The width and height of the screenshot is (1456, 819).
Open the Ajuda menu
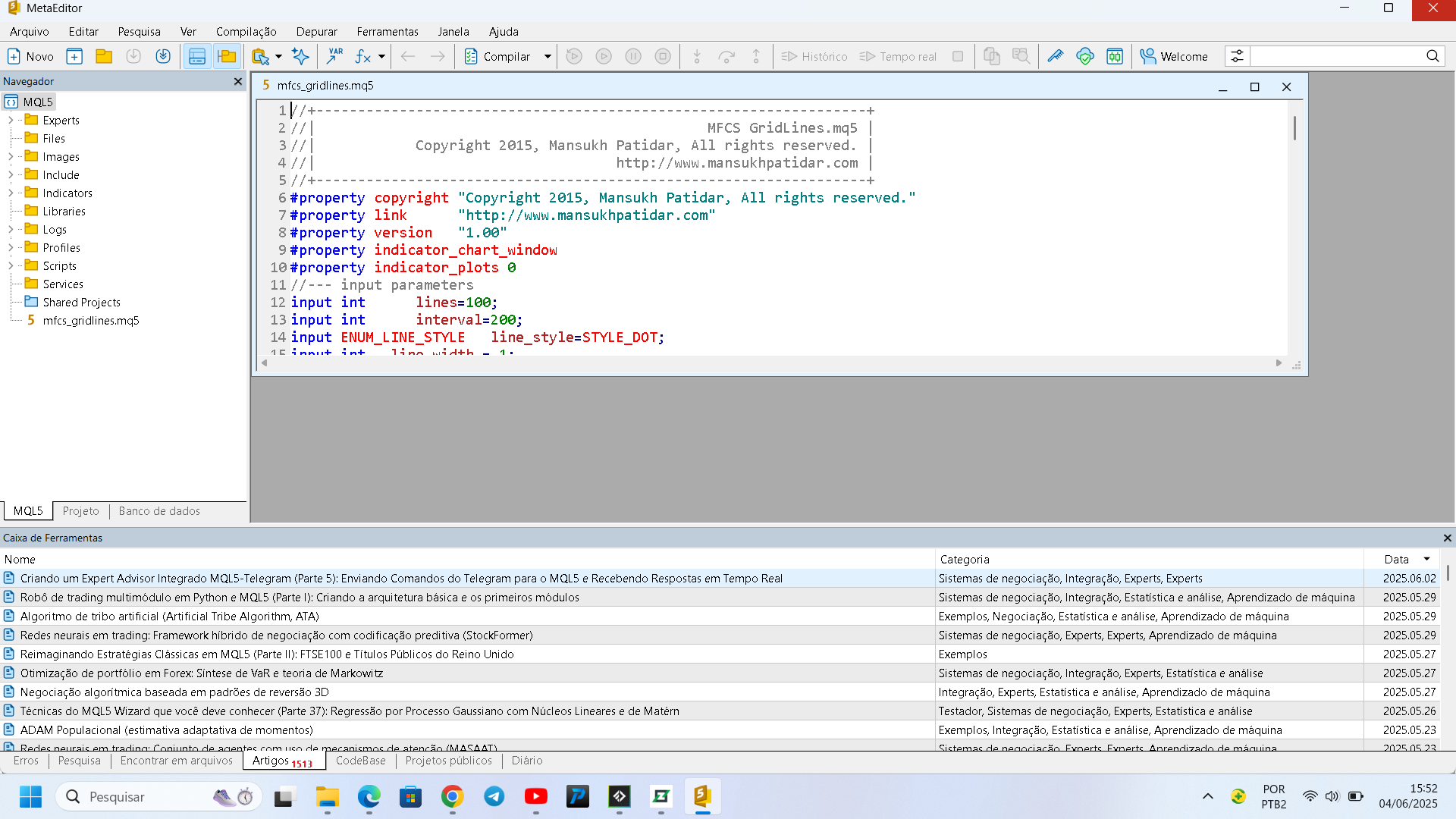504,31
